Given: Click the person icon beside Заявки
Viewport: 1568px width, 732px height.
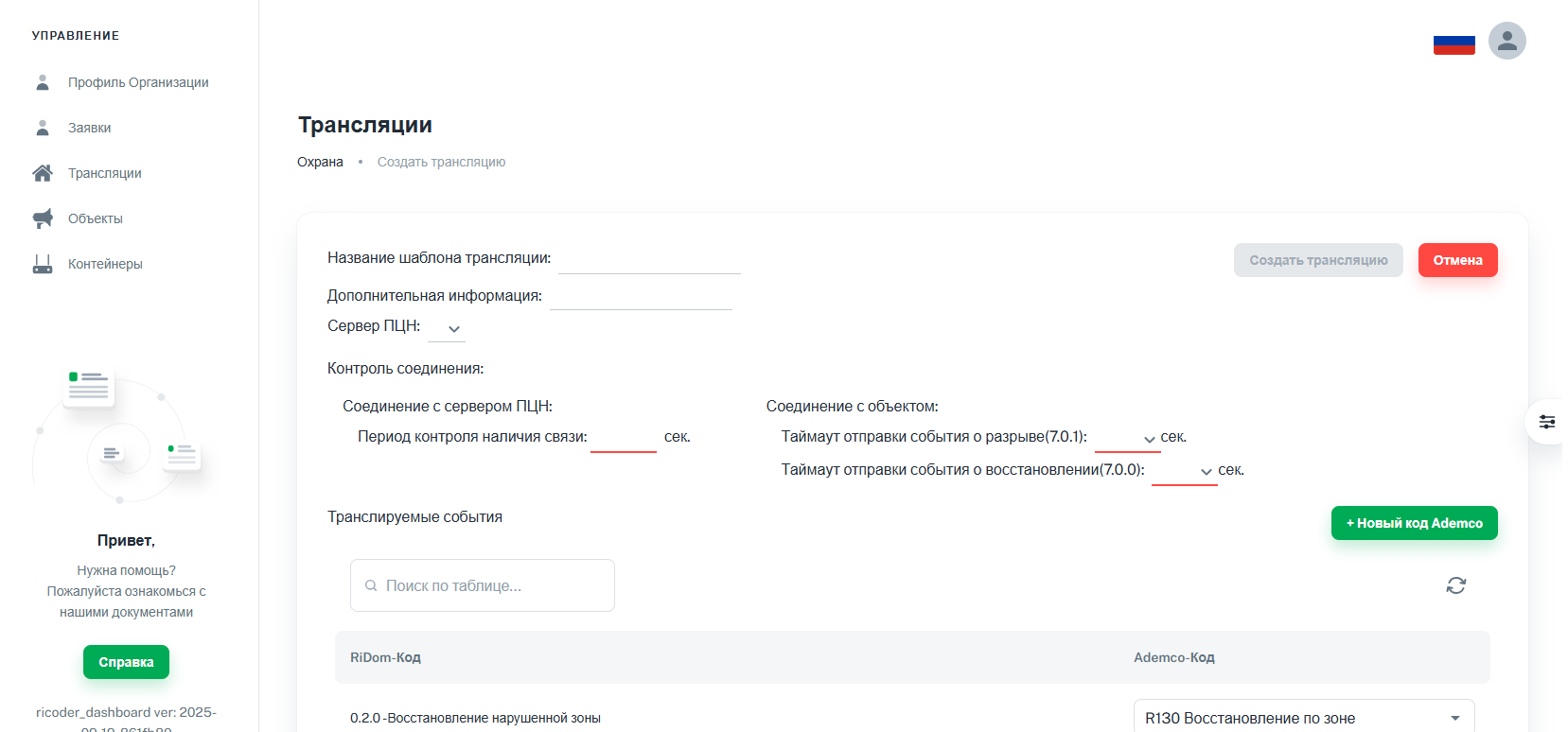Looking at the screenshot, I should pyautogui.click(x=43, y=128).
